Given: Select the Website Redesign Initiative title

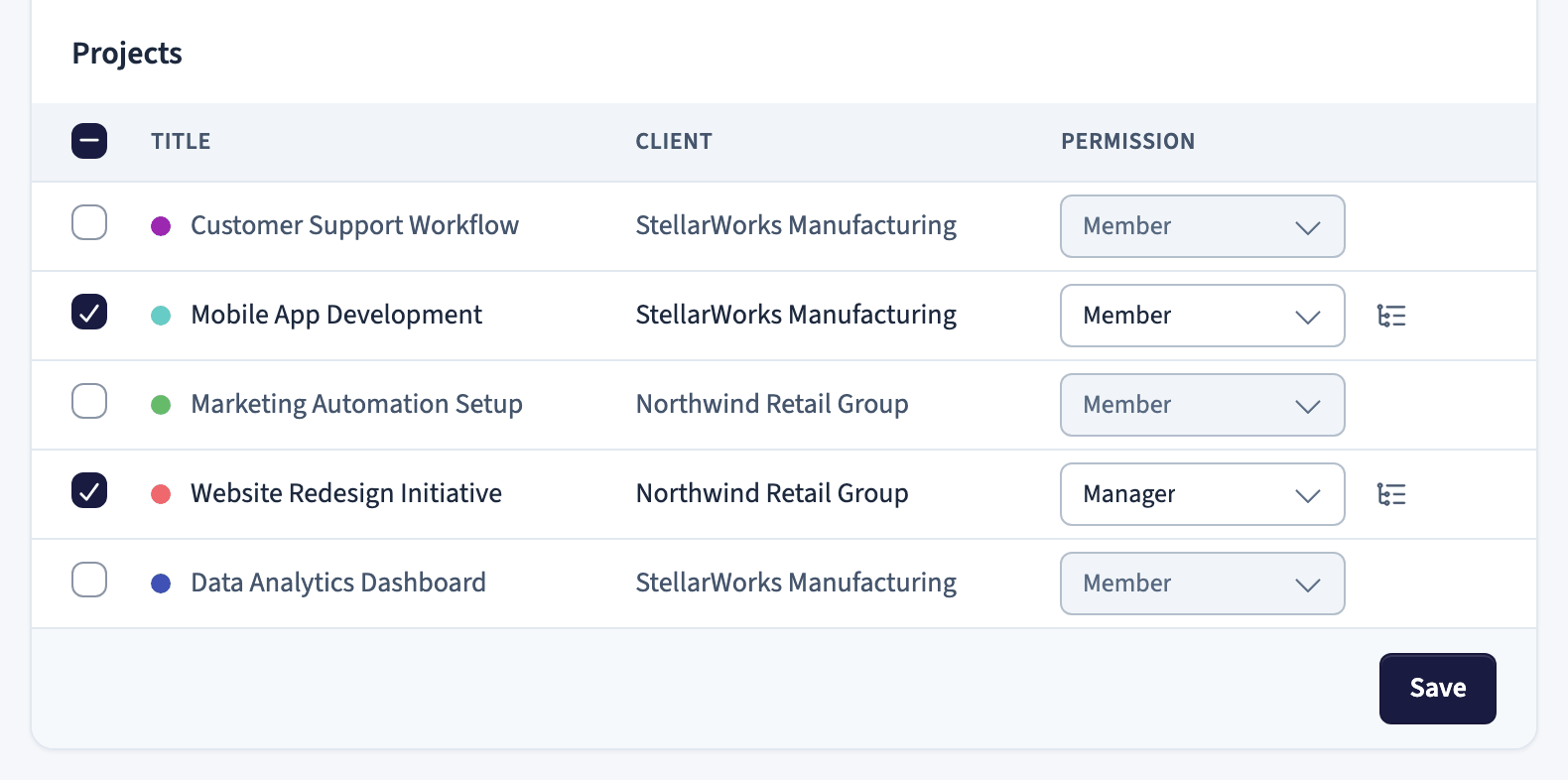Looking at the screenshot, I should pos(346,494).
